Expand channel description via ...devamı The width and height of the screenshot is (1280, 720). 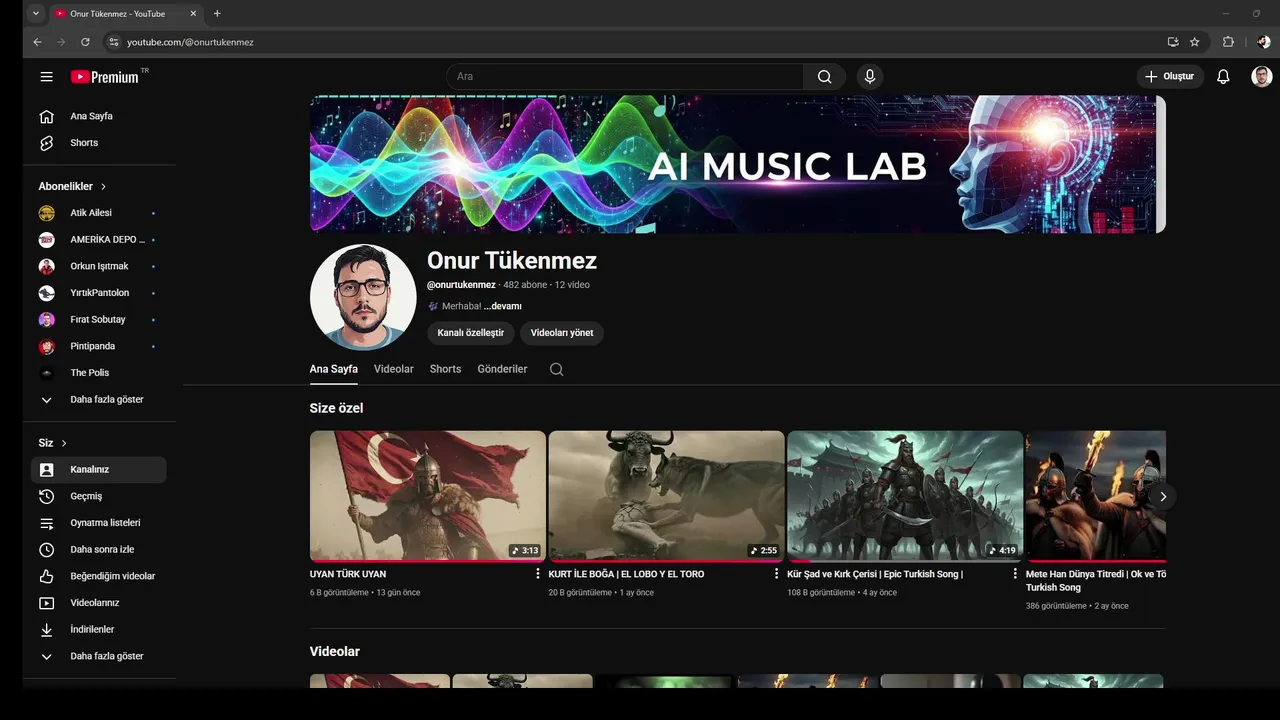coord(503,306)
